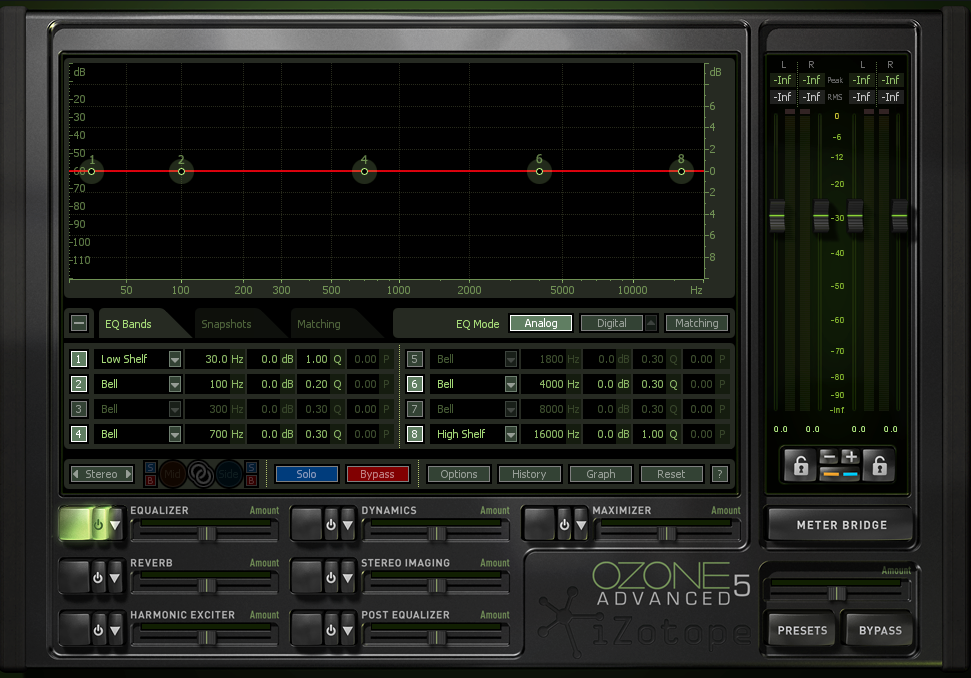Collapse the EQ bands panel with minus
The height and width of the screenshot is (678, 971).
(79, 323)
